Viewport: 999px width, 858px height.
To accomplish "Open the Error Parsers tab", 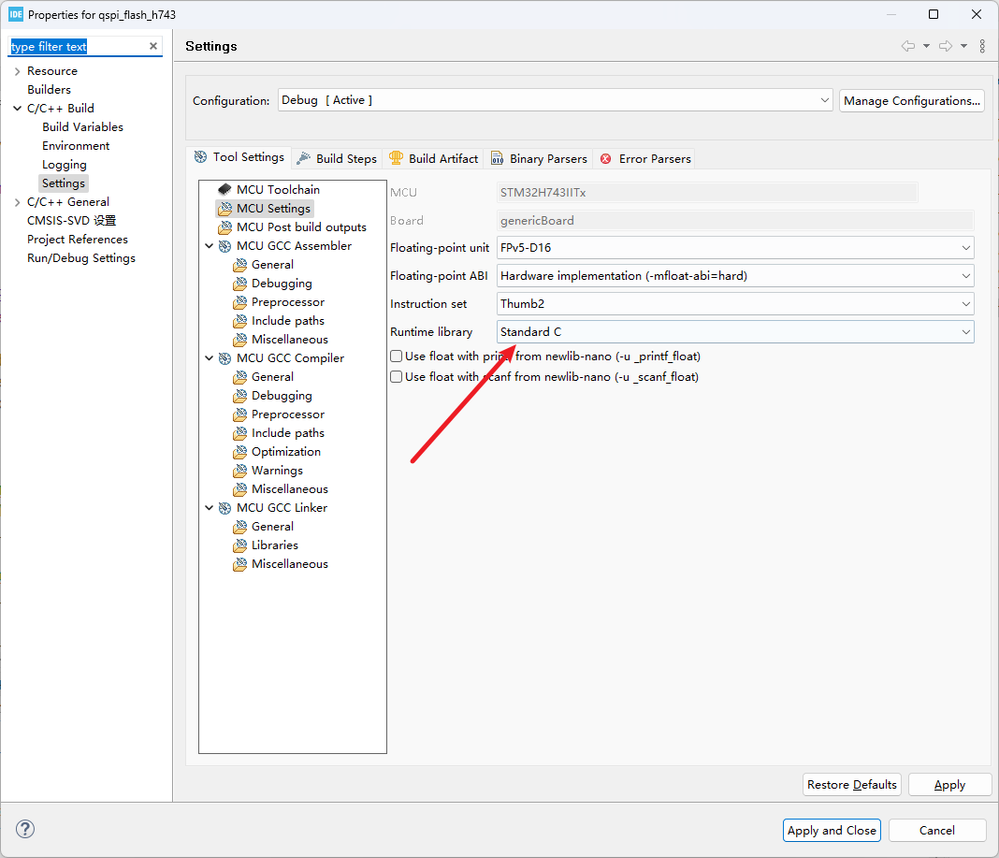I will pyautogui.click(x=646, y=159).
